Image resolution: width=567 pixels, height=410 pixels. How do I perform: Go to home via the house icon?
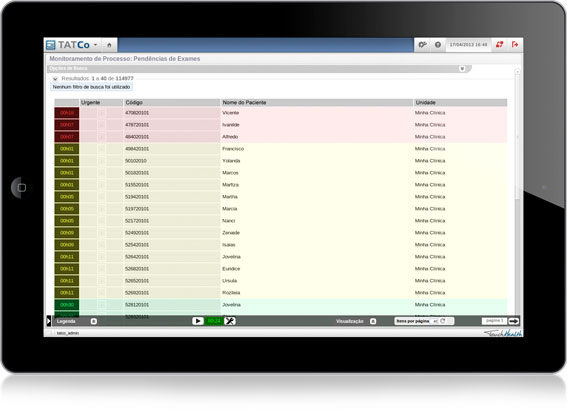tap(109, 45)
